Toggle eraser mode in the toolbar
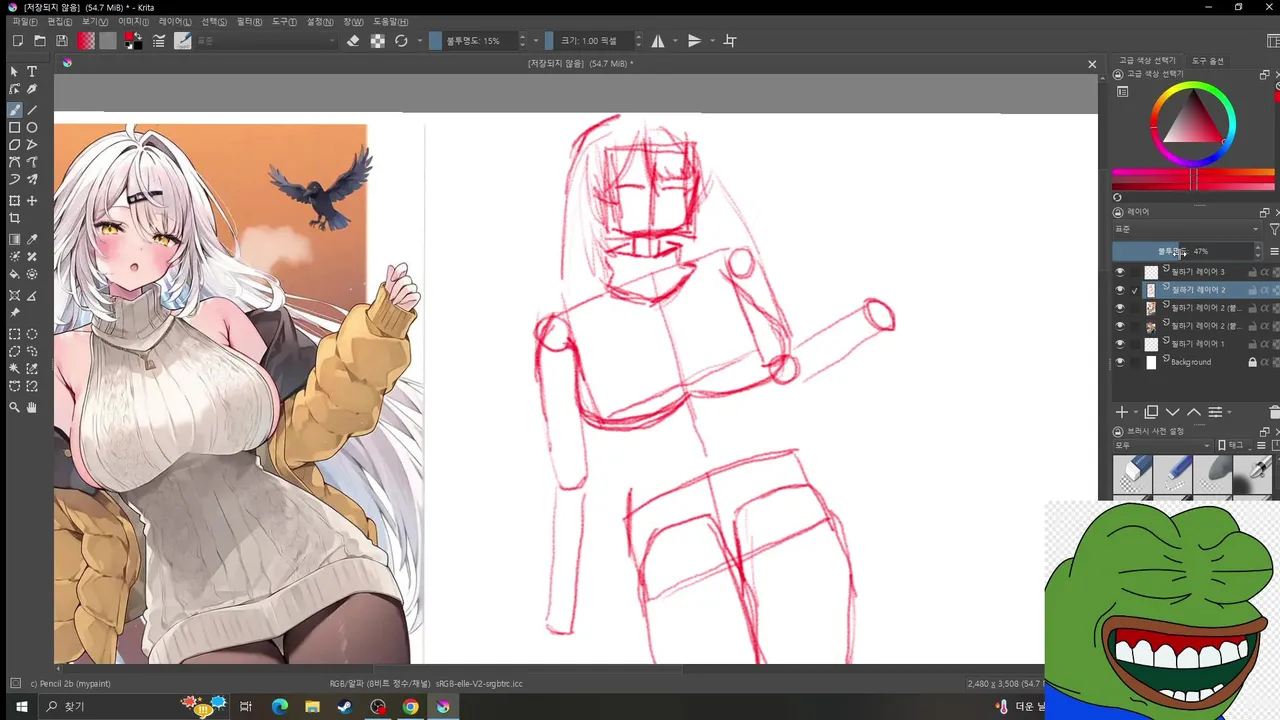Image resolution: width=1280 pixels, height=720 pixels. tap(353, 41)
